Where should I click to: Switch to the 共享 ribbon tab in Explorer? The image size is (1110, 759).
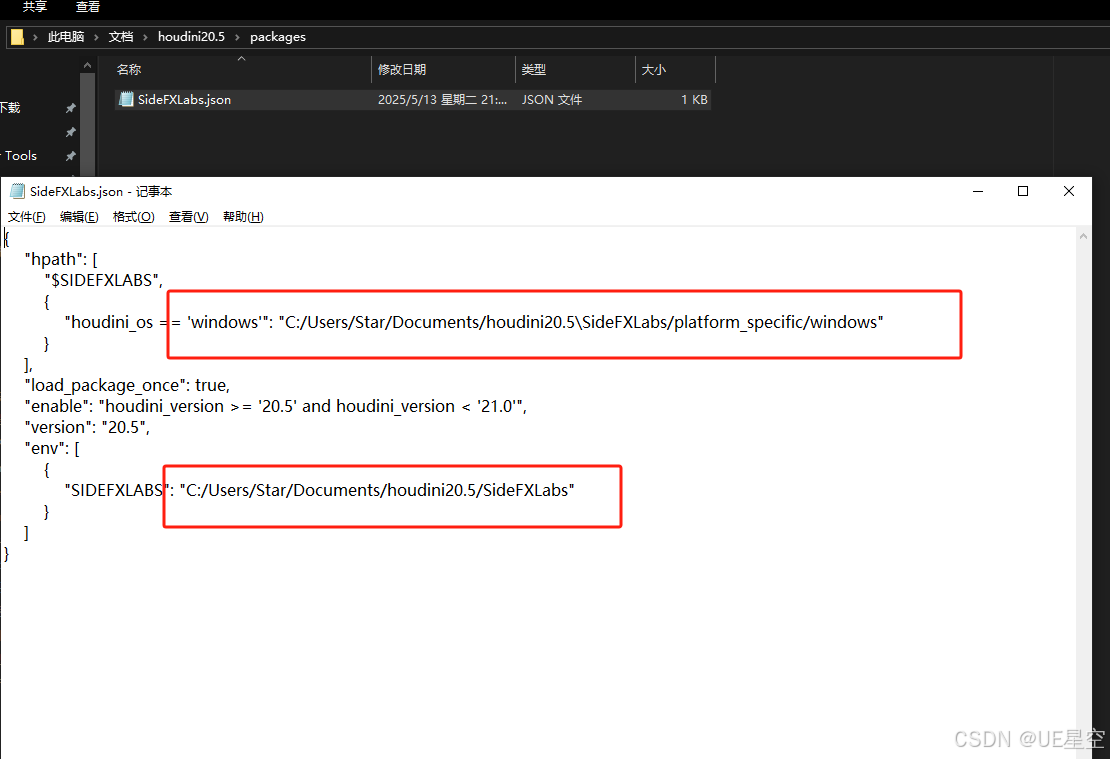35,7
